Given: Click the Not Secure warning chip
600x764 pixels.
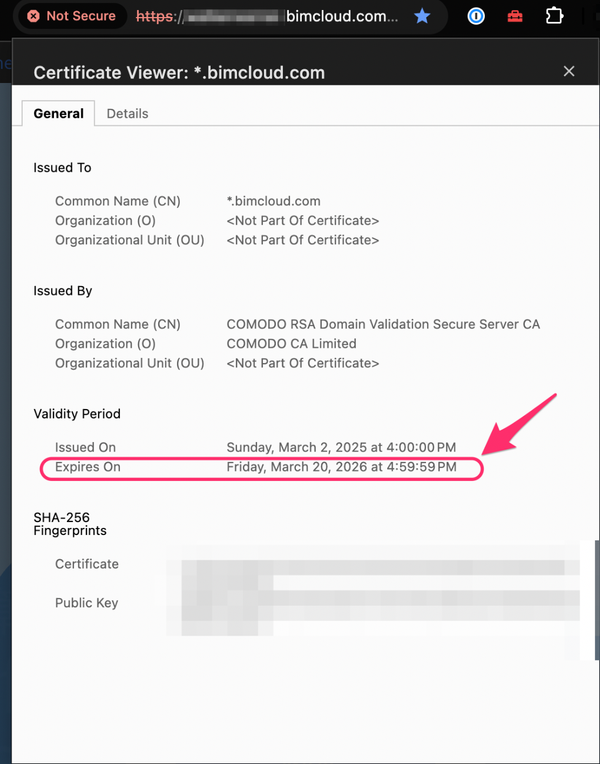Looking at the screenshot, I should pyautogui.click(x=72, y=16).
